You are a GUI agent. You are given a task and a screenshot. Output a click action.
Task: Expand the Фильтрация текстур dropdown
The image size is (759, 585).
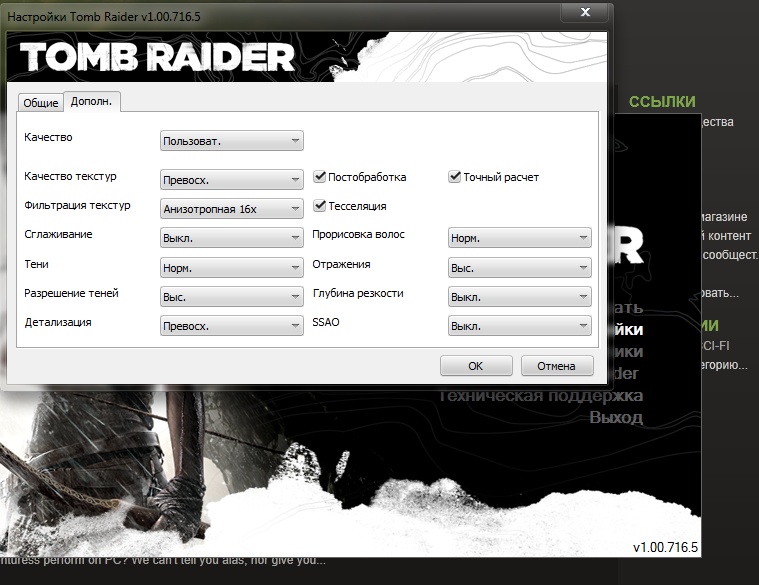pos(231,209)
